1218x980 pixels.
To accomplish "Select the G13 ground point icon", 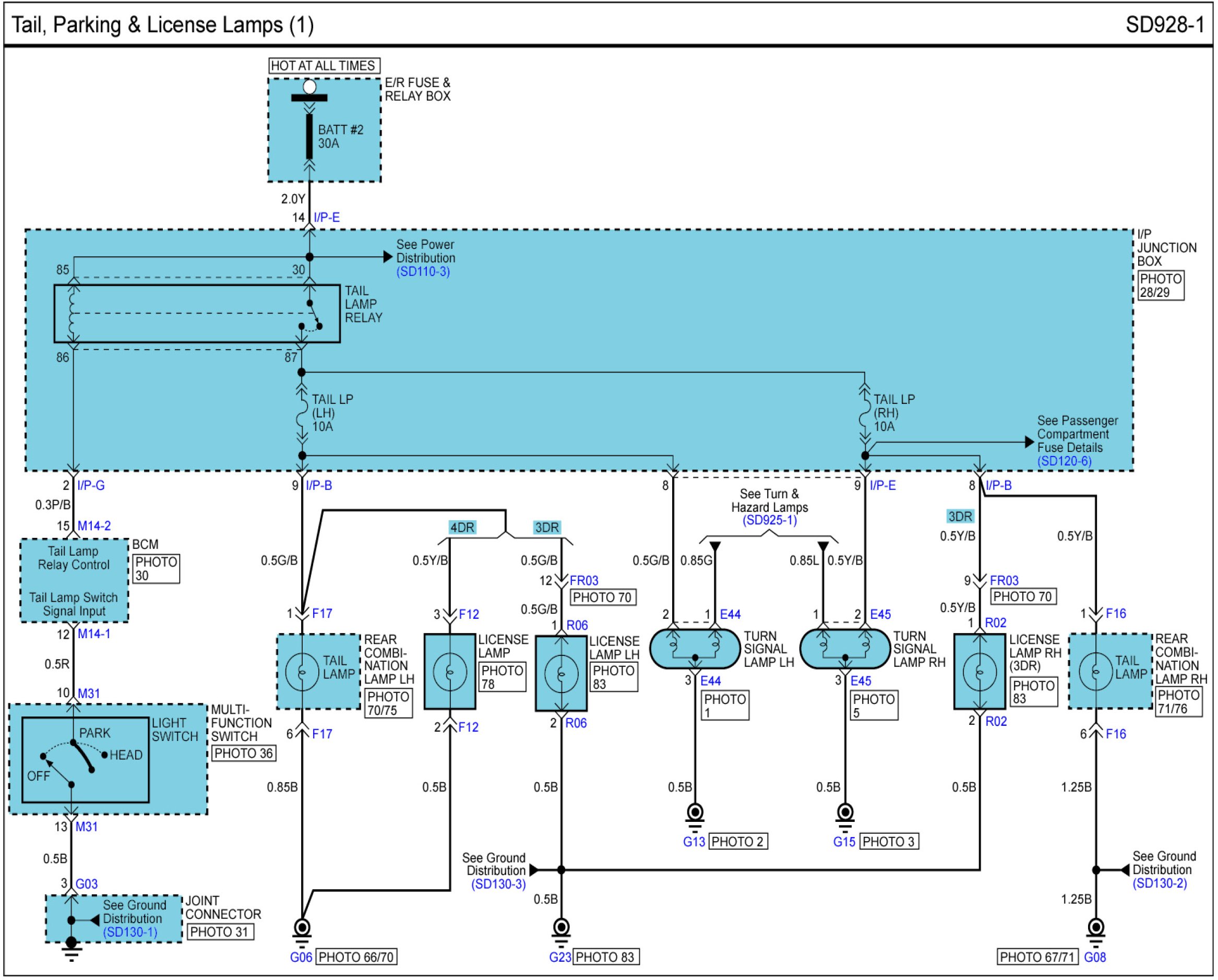I will point(695,814).
